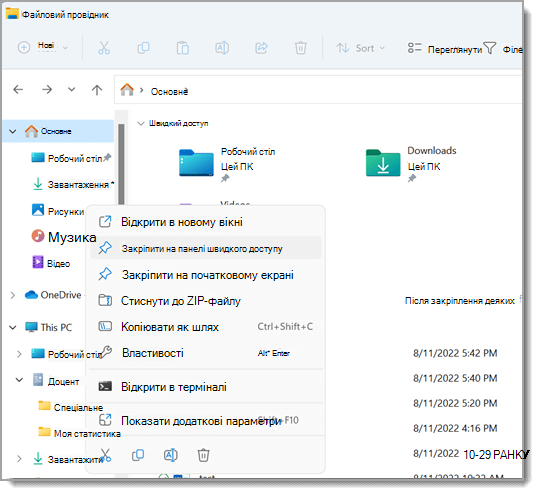
Task: Expand the OneDrive tree node
Action: click(x=13, y=295)
